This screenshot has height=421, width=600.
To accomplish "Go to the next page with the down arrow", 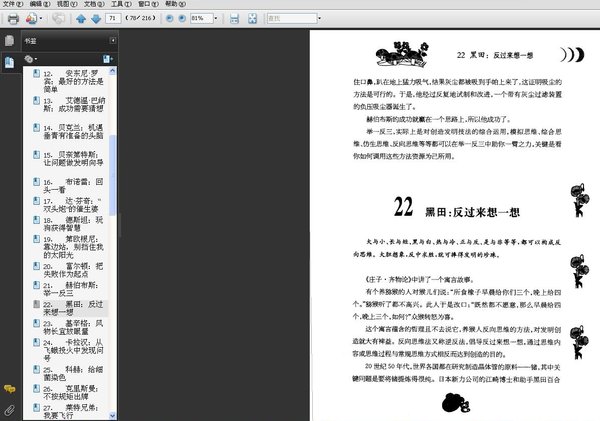I will (x=96, y=18).
